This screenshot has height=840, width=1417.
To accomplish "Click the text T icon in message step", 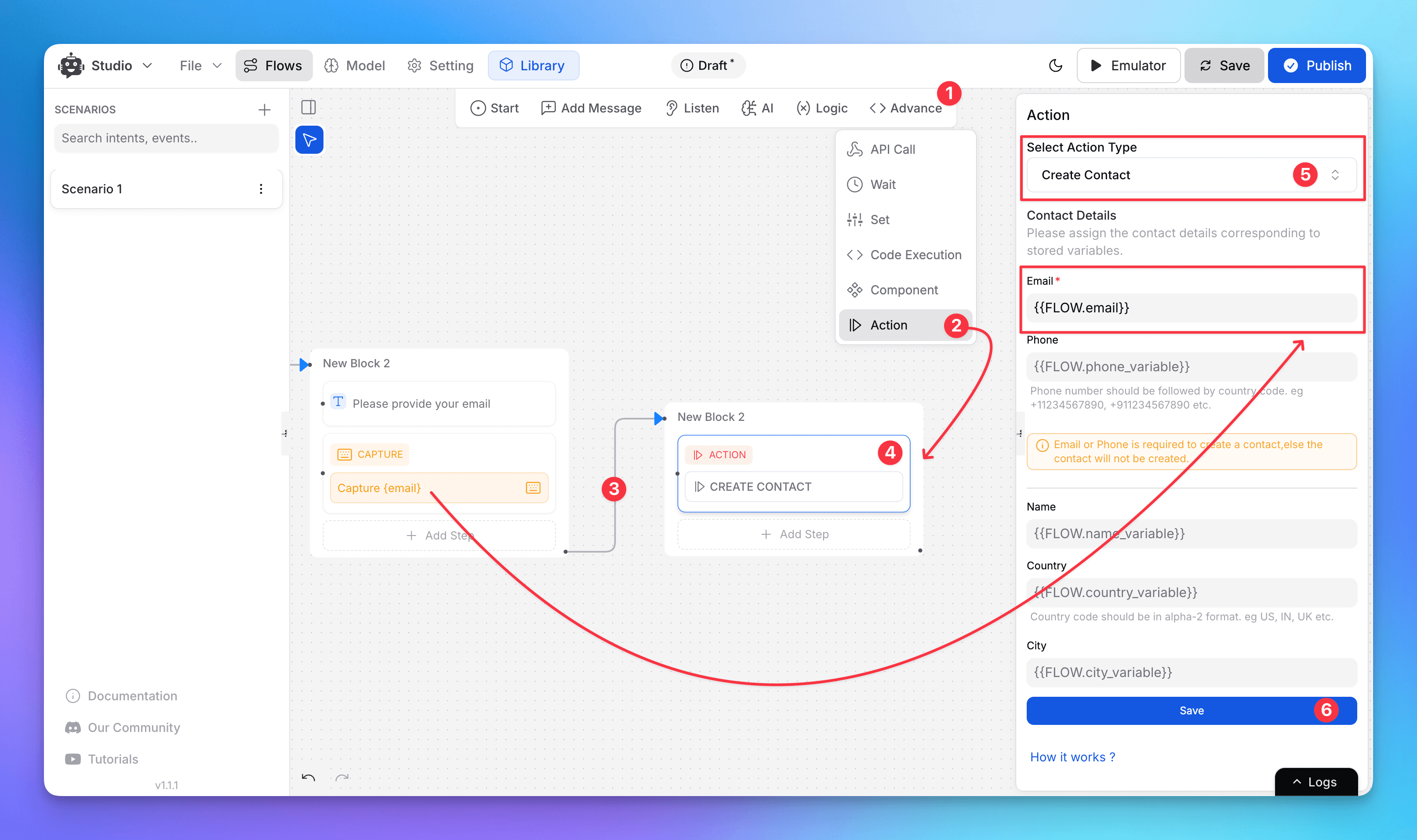I will point(338,402).
